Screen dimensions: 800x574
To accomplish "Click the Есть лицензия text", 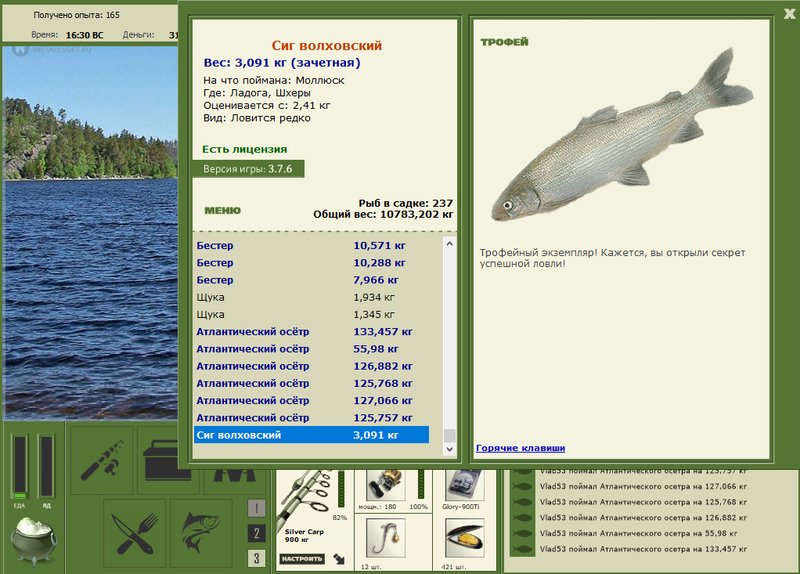I will [x=244, y=149].
